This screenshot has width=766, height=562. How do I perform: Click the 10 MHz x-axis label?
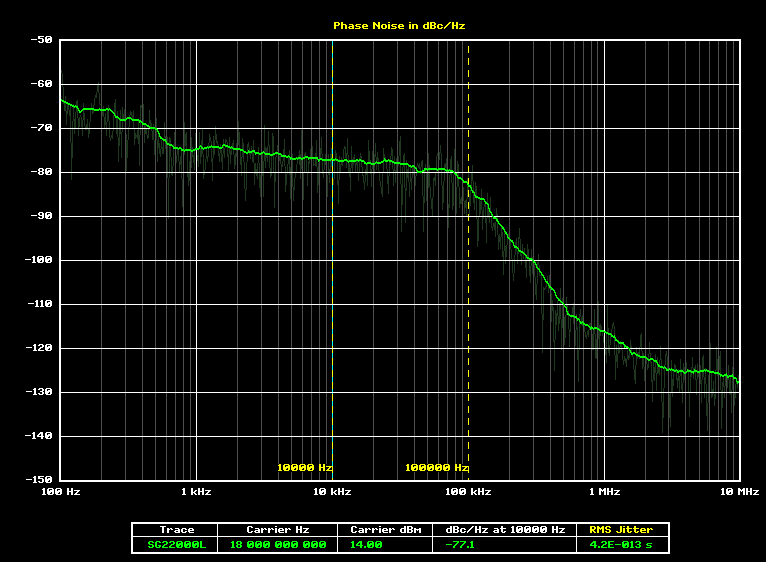740,492
